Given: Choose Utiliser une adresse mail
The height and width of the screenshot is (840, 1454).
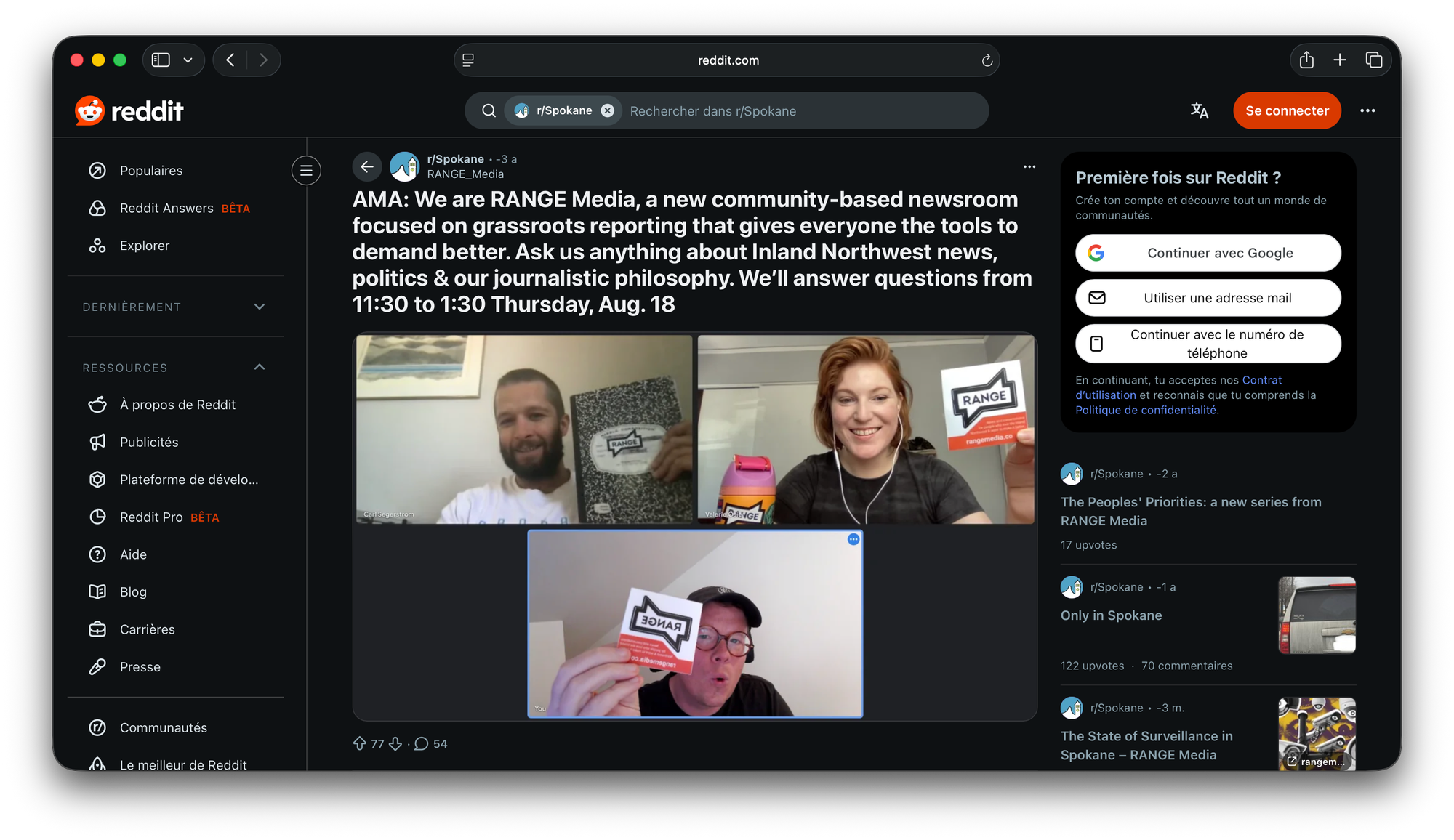Looking at the screenshot, I should (1208, 298).
